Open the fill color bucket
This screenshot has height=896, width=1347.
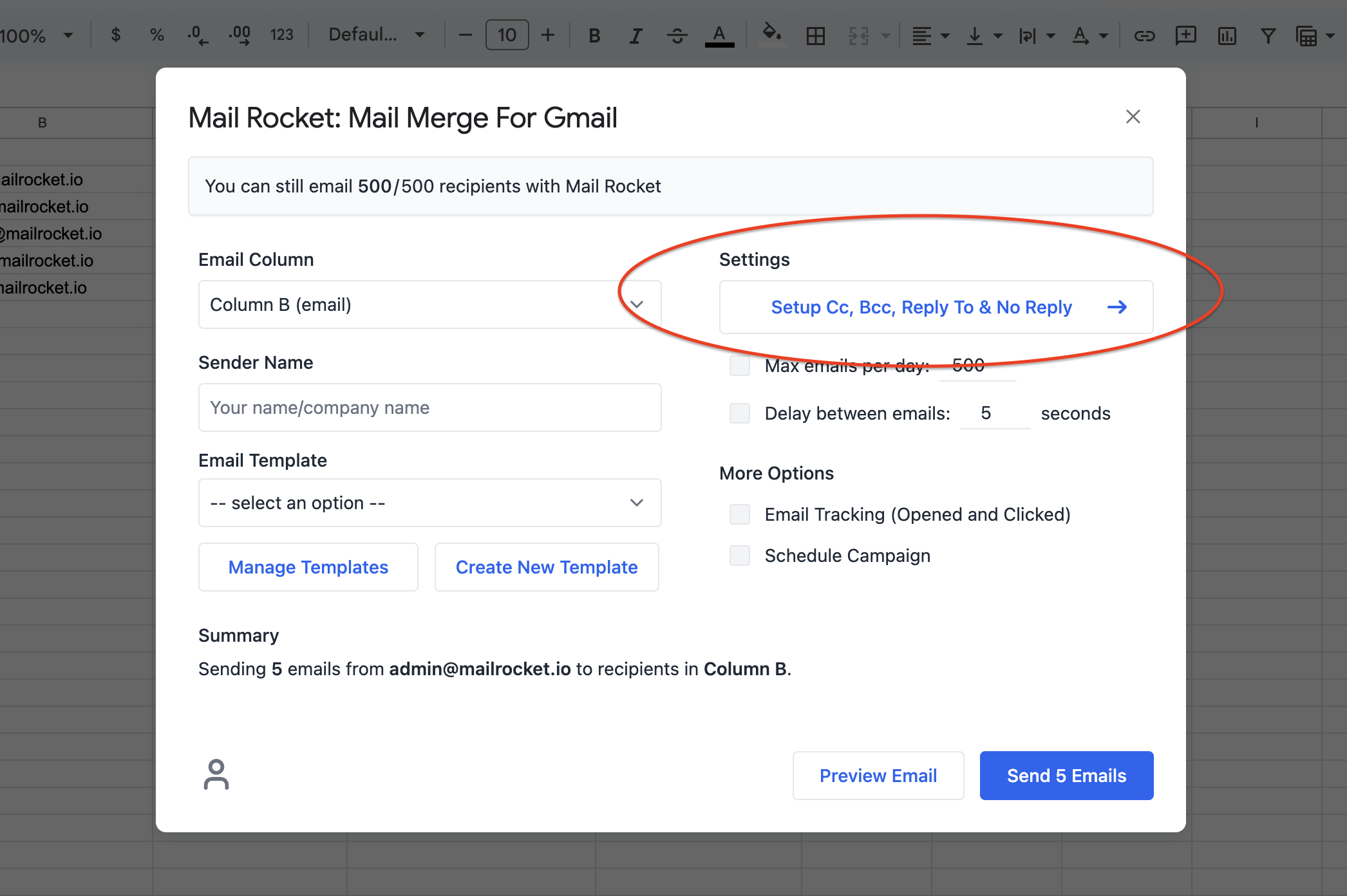click(771, 33)
